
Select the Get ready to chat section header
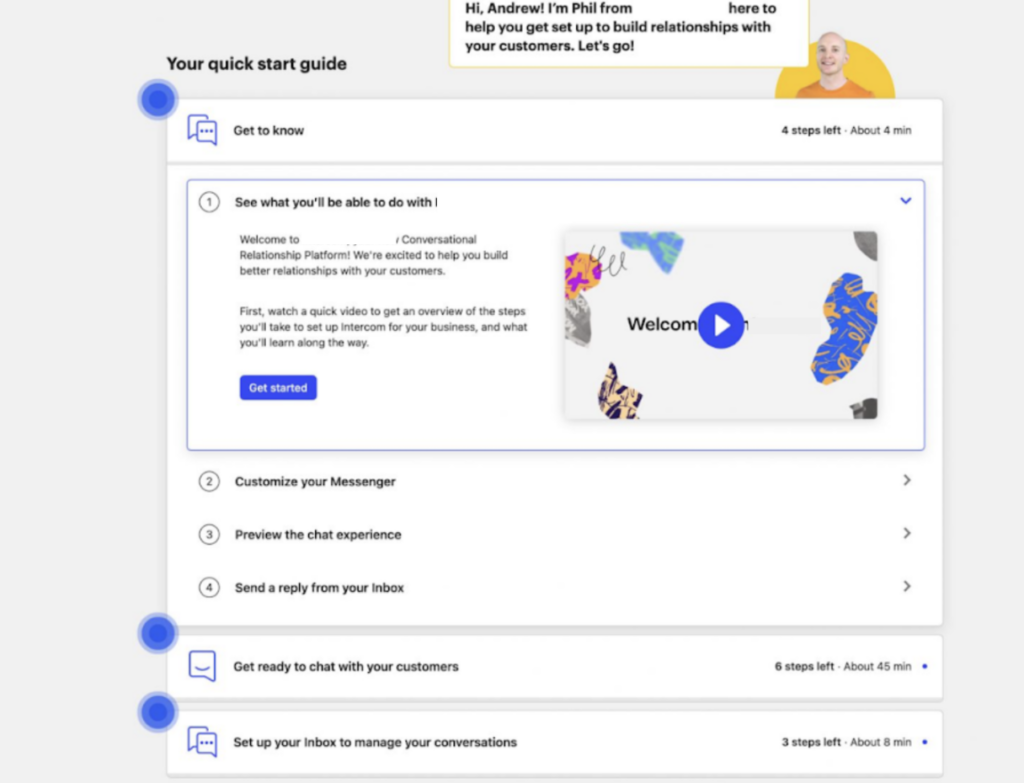[x=345, y=665]
